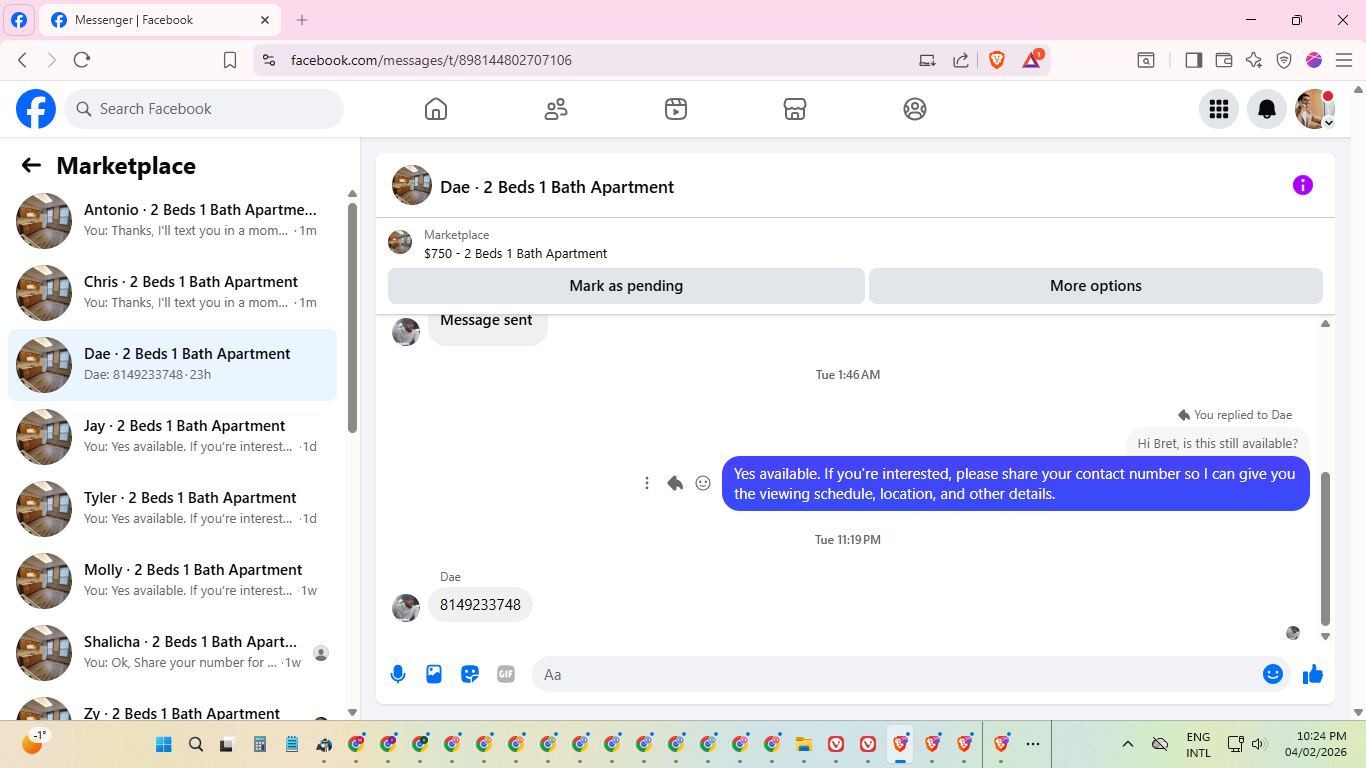Open clock showing 10:24 PM
This screenshot has height=768, width=1366.
1316,744
